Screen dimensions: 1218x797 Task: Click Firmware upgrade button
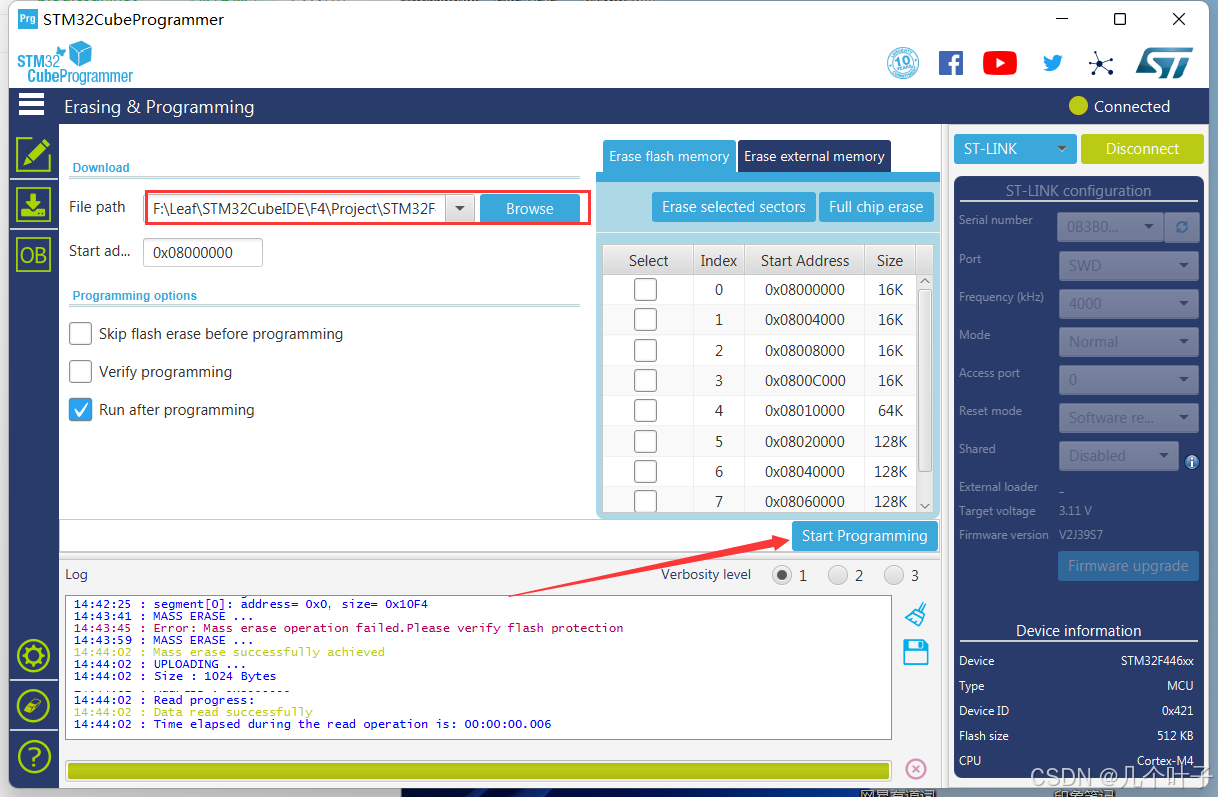coord(1128,566)
